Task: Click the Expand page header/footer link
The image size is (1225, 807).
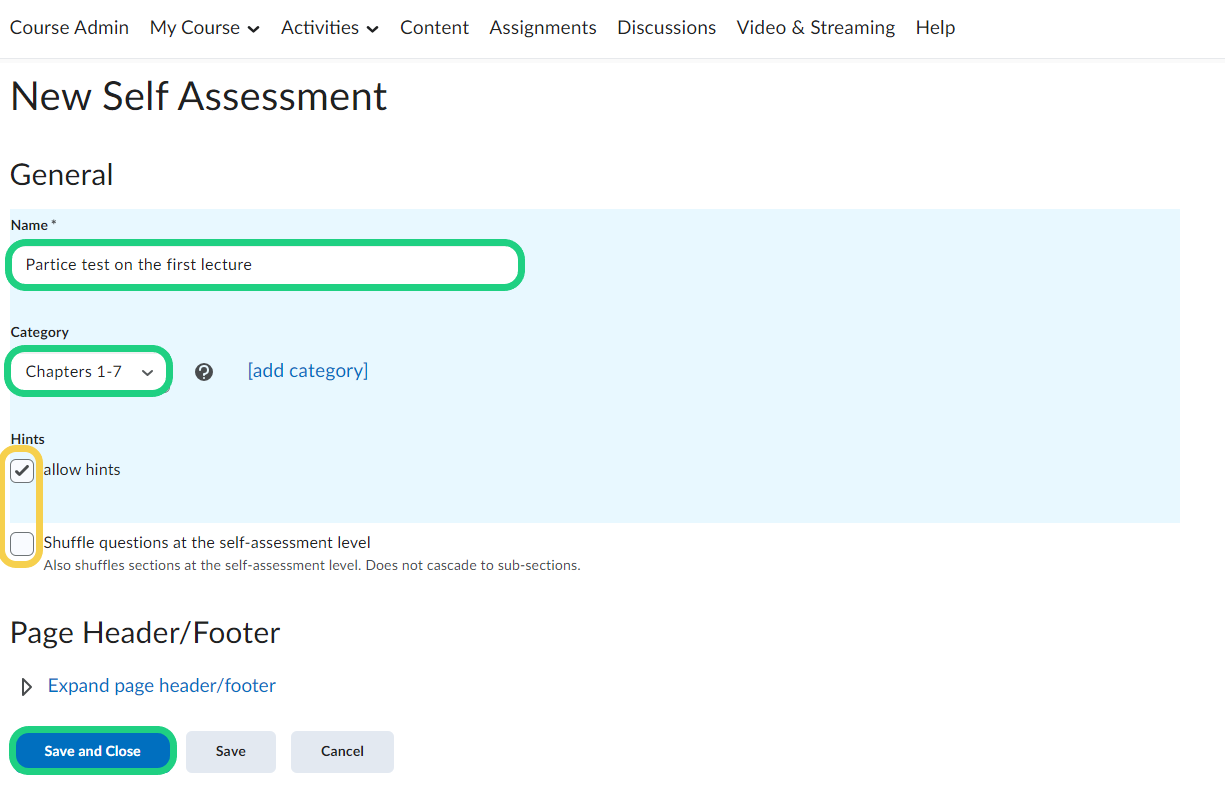Action: tap(162, 686)
